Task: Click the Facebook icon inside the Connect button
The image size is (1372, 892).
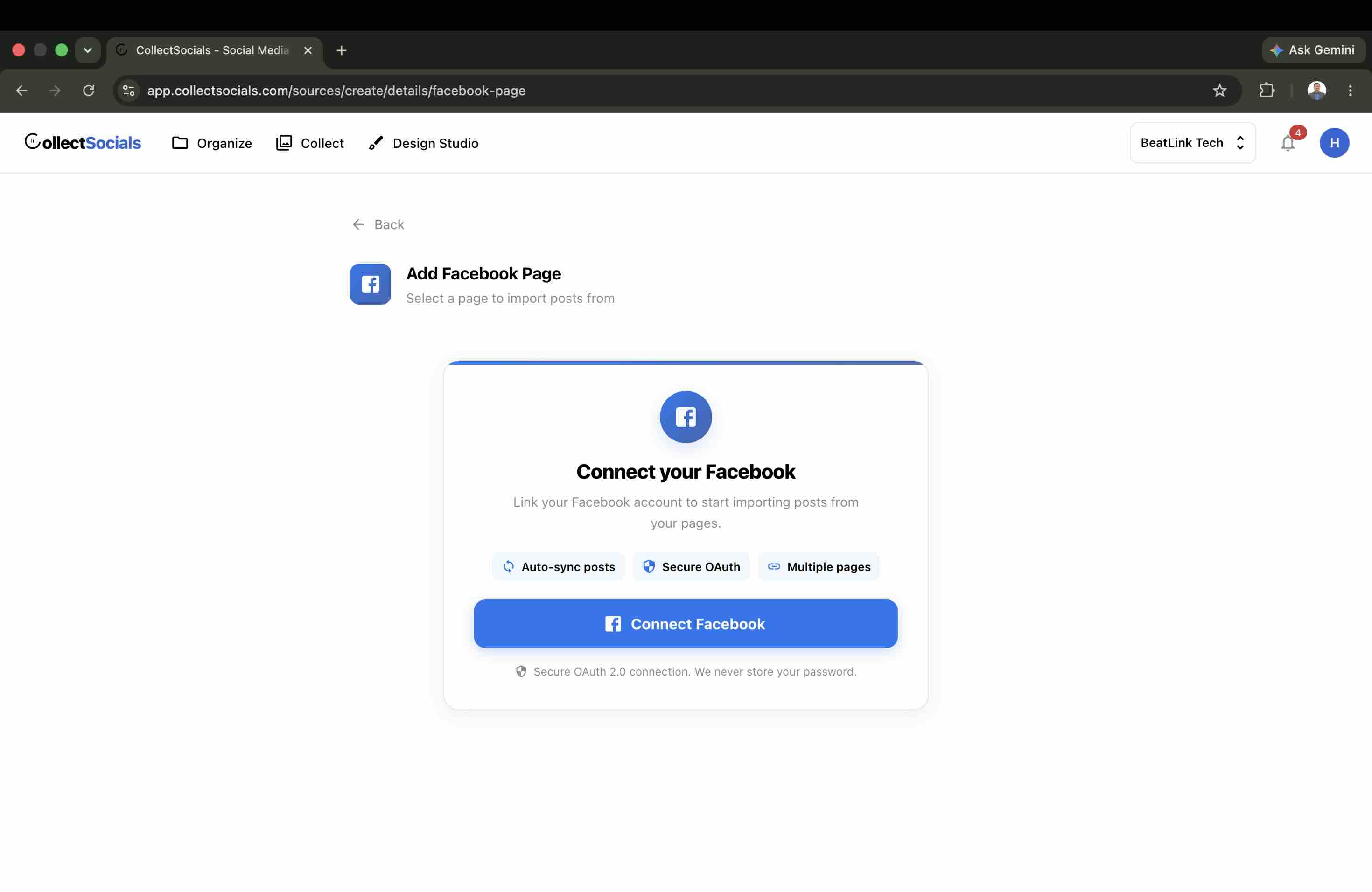Action: point(613,623)
